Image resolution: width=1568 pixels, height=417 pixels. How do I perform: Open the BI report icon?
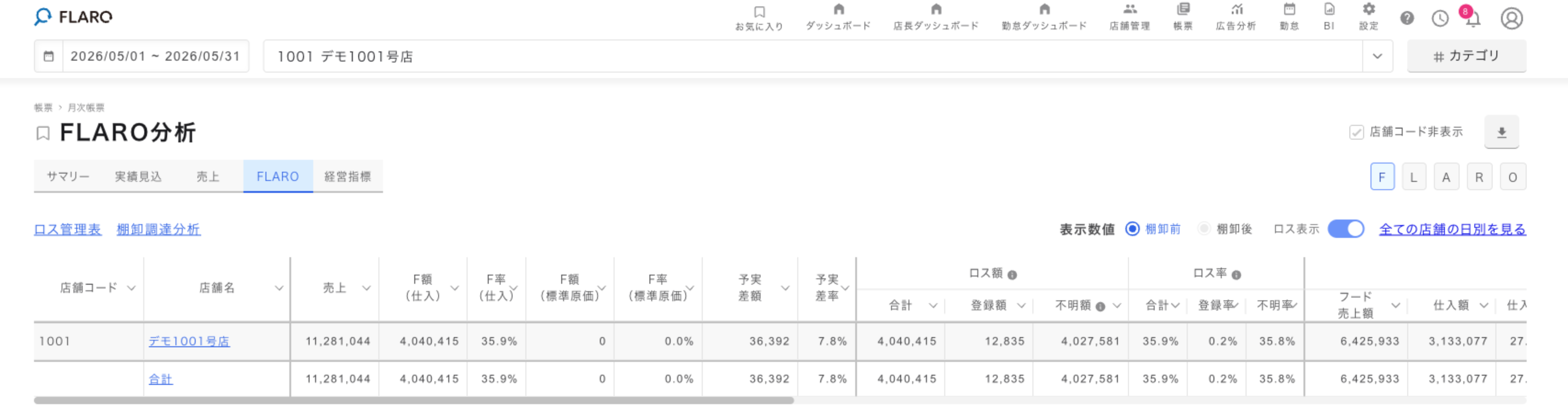pyautogui.click(x=1329, y=9)
